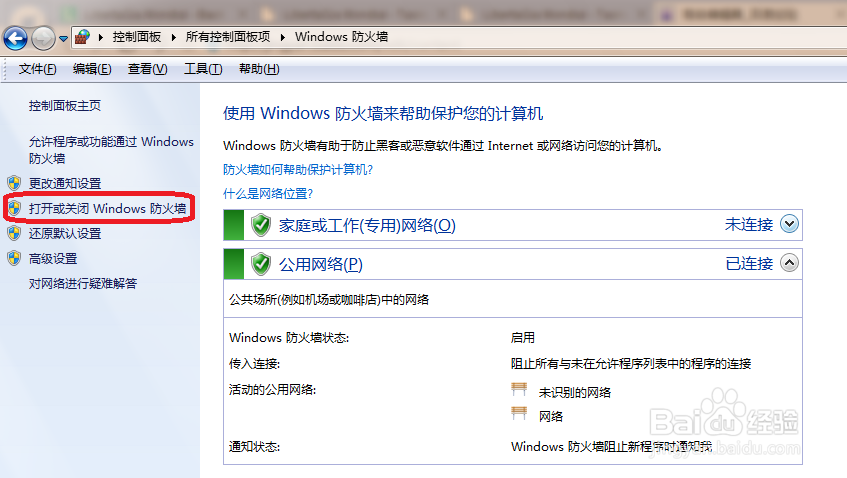Image resolution: width=847 pixels, height=478 pixels.
Task: Click the 控制面板 breadcrumb
Action: [137, 37]
